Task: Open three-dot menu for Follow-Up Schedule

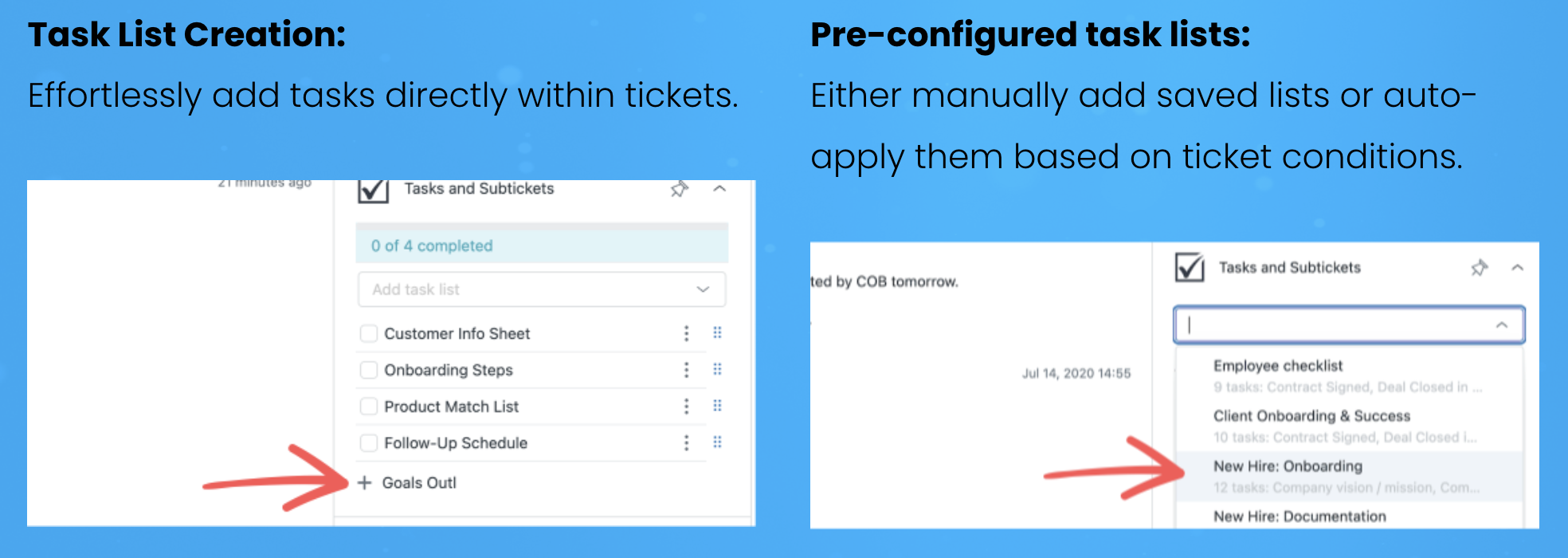Action: pos(686,442)
